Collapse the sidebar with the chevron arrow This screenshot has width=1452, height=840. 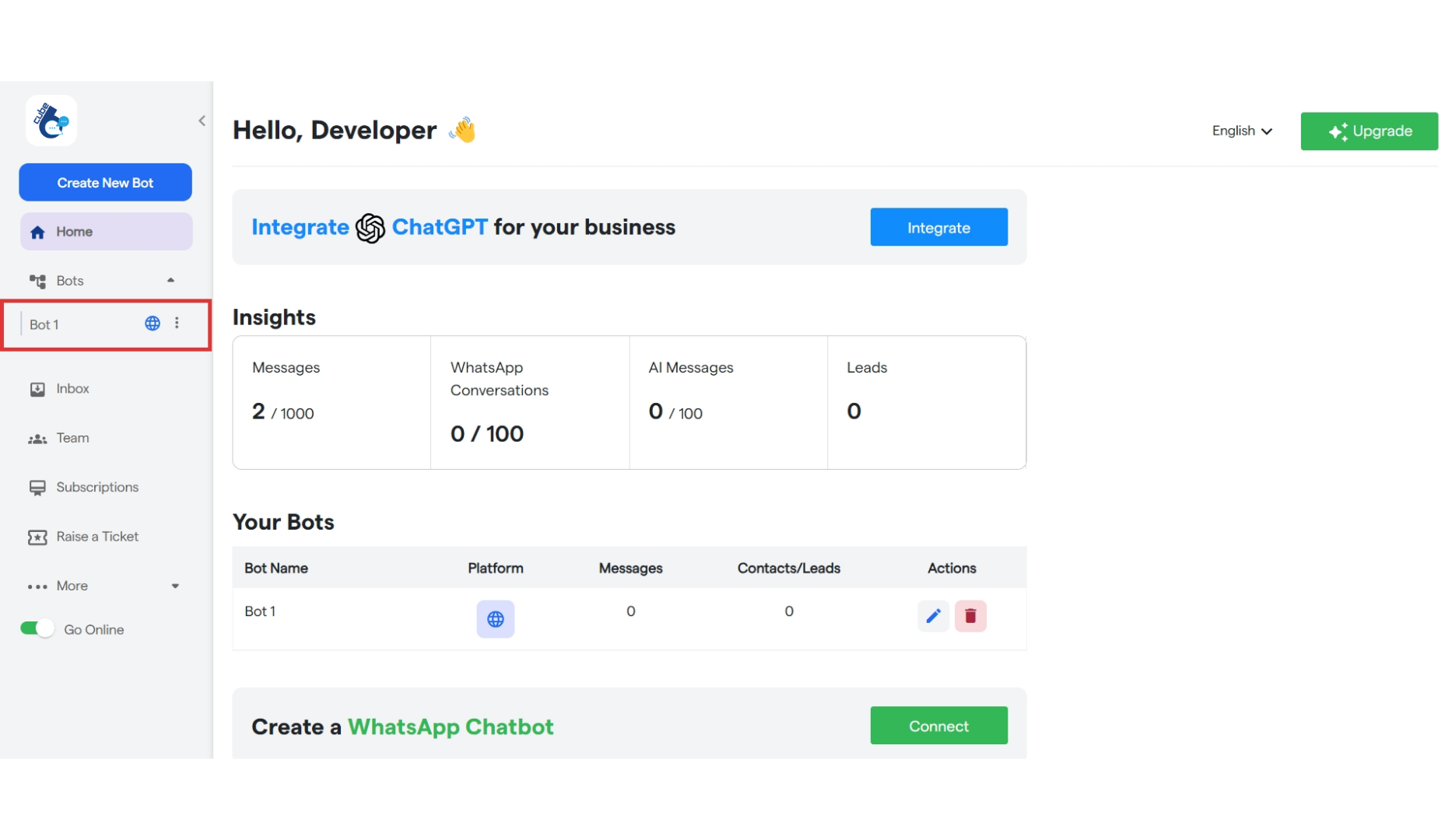click(202, 121)
